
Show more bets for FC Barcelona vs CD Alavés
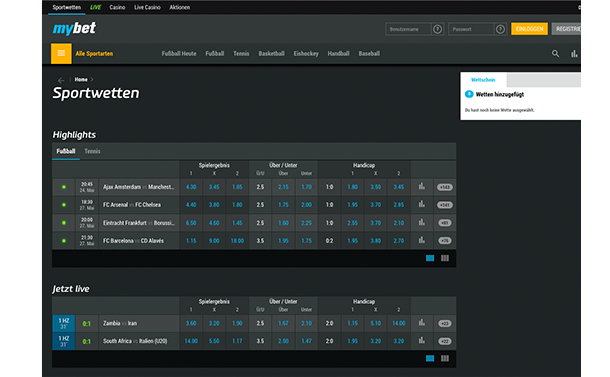pos(445,241)
